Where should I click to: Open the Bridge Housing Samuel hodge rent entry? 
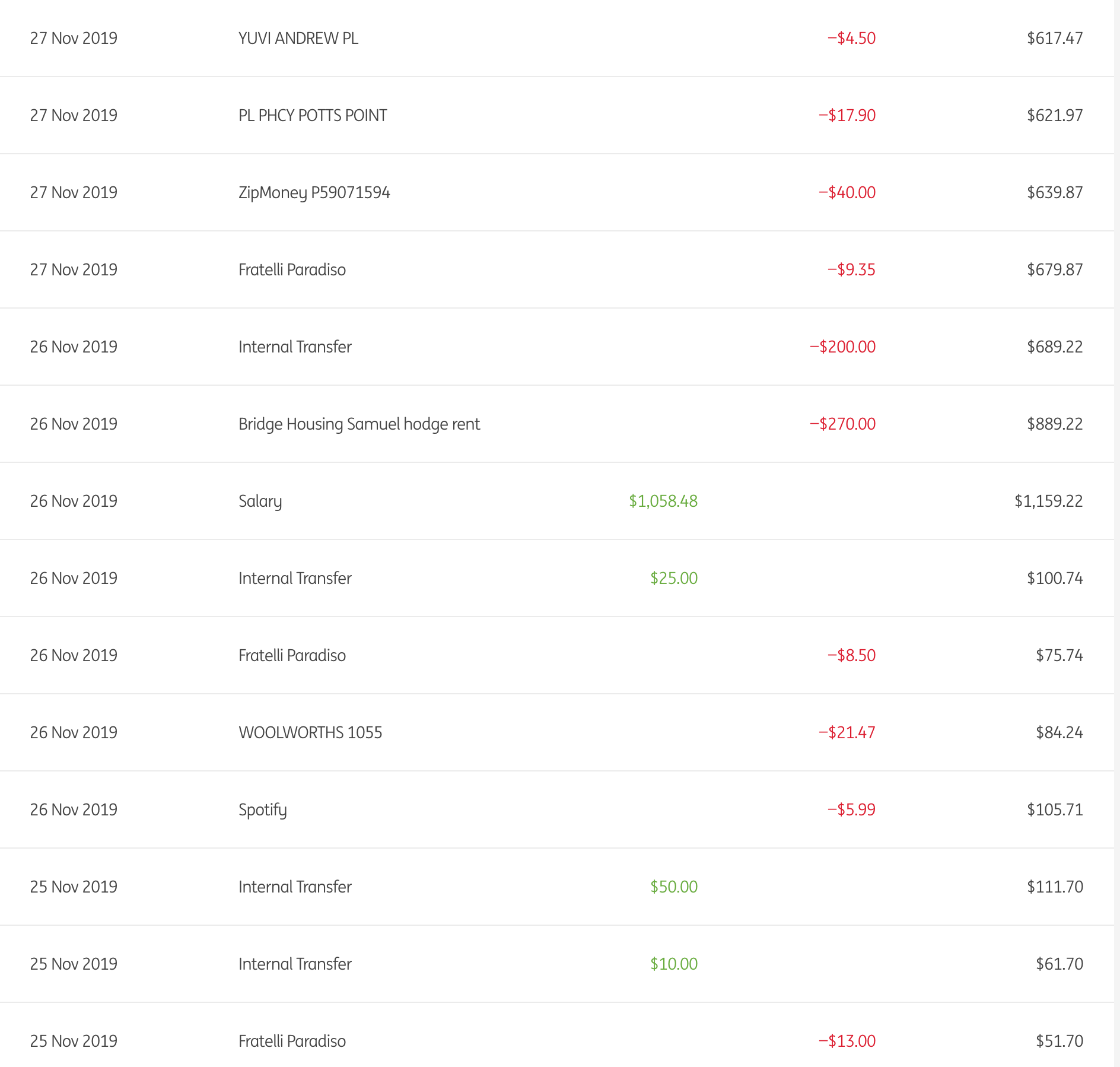359,424
